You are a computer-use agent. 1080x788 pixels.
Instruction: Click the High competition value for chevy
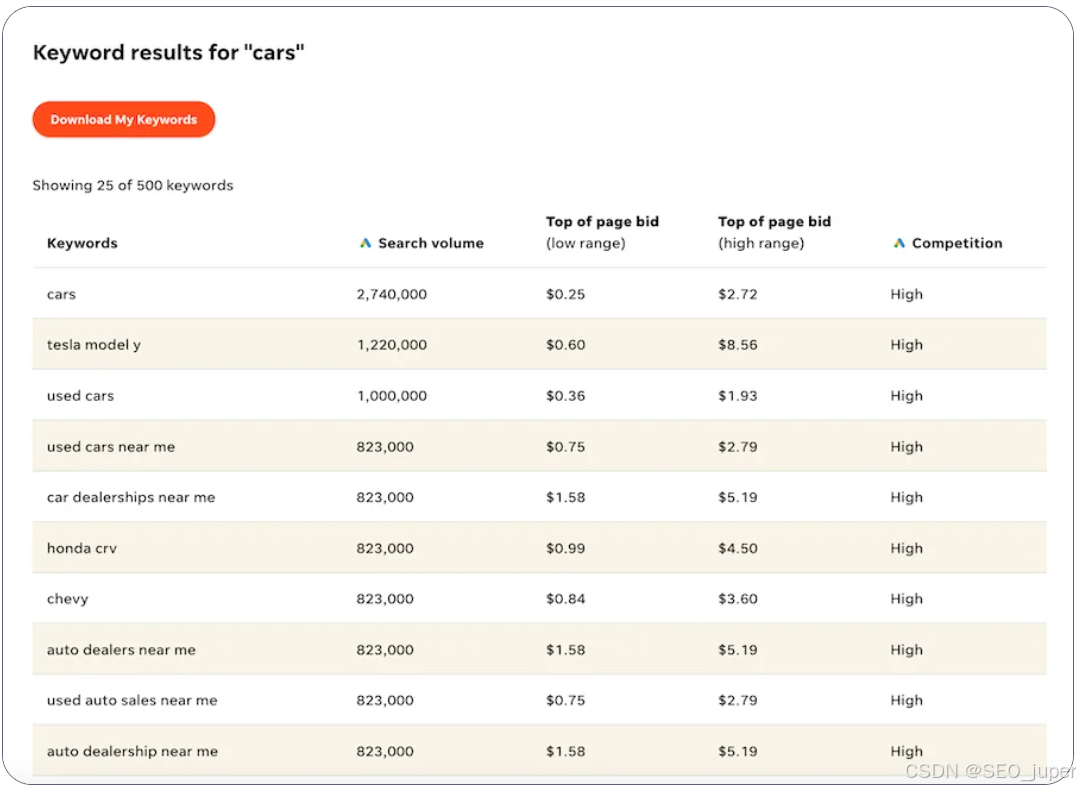point(906,599)
